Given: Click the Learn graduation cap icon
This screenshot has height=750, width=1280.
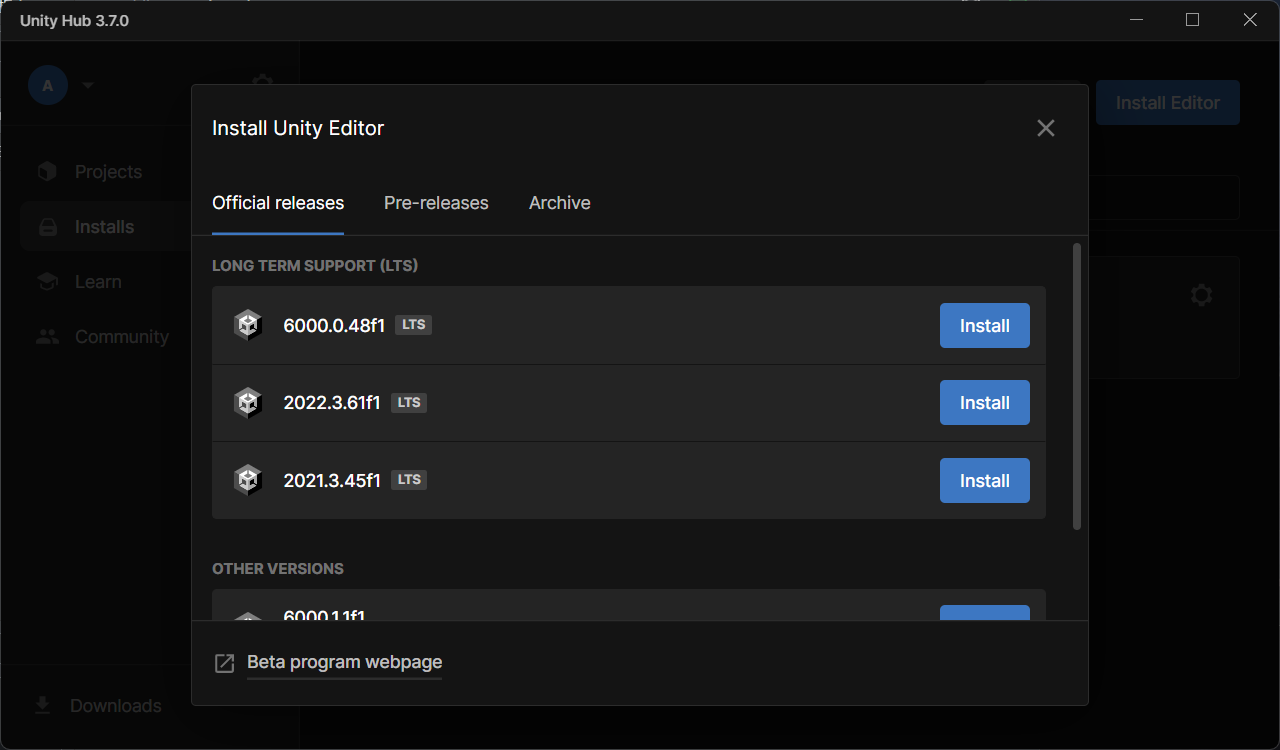Looking at the screenshot, I should 47,282.
